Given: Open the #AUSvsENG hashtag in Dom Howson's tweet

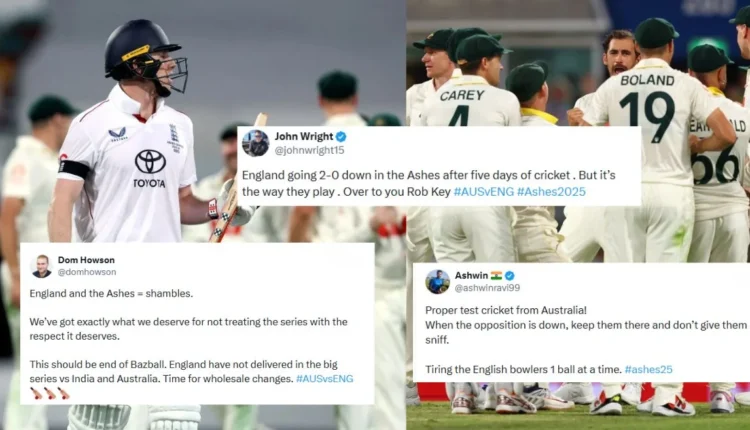Looking at the screenshot, I should (x=324, y=379).
